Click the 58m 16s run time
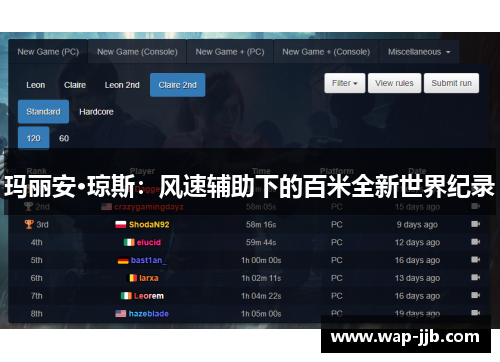Image resolution: width=500 pixels, height=362 pixels. tap(261, 225)
